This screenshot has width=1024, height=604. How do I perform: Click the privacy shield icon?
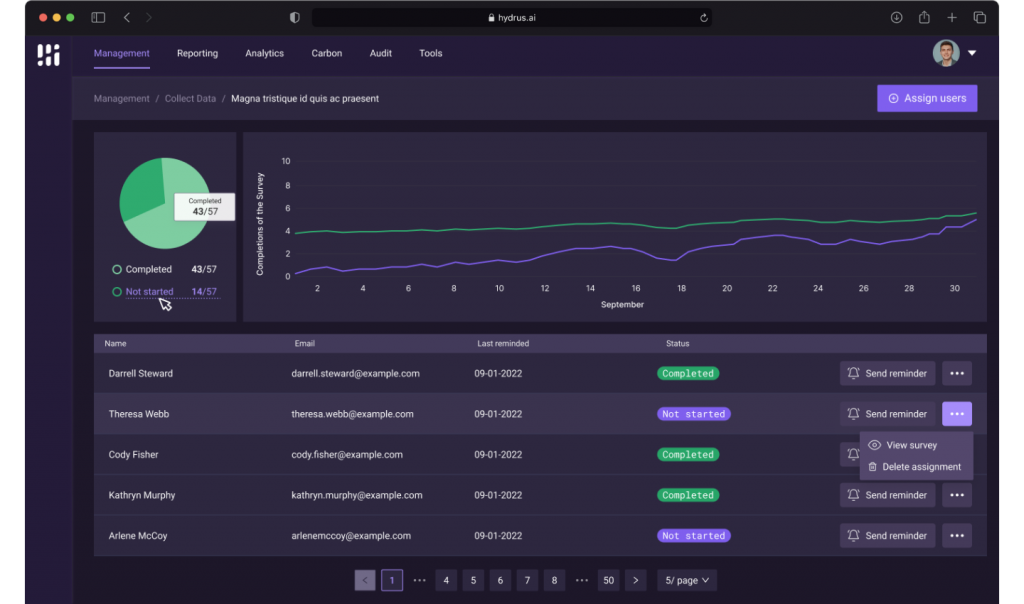[295, 18]
